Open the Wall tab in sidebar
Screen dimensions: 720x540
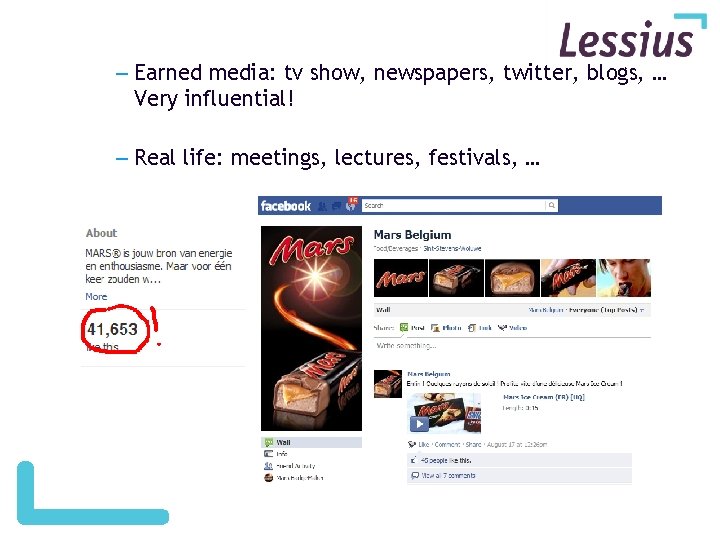point(311,443)
